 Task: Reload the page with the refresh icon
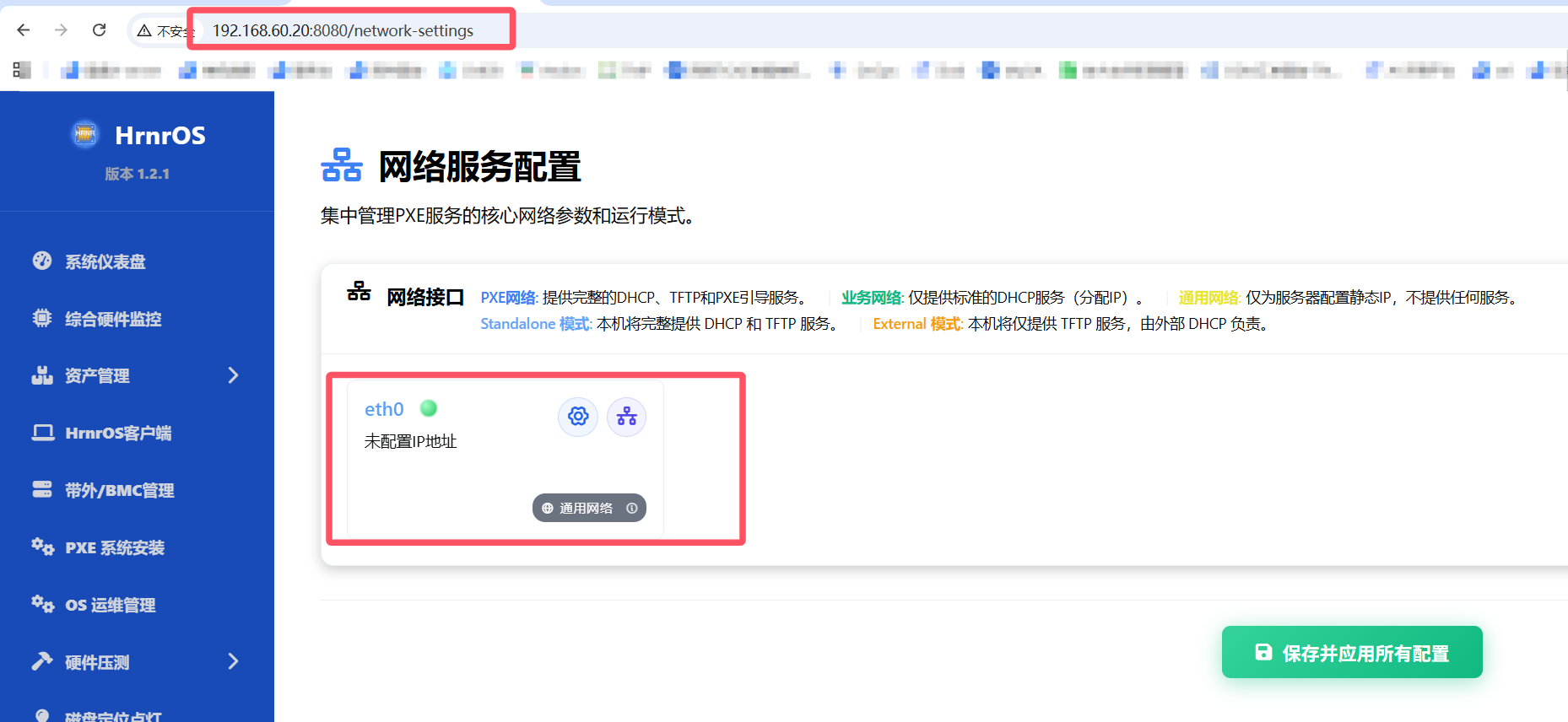100,30
